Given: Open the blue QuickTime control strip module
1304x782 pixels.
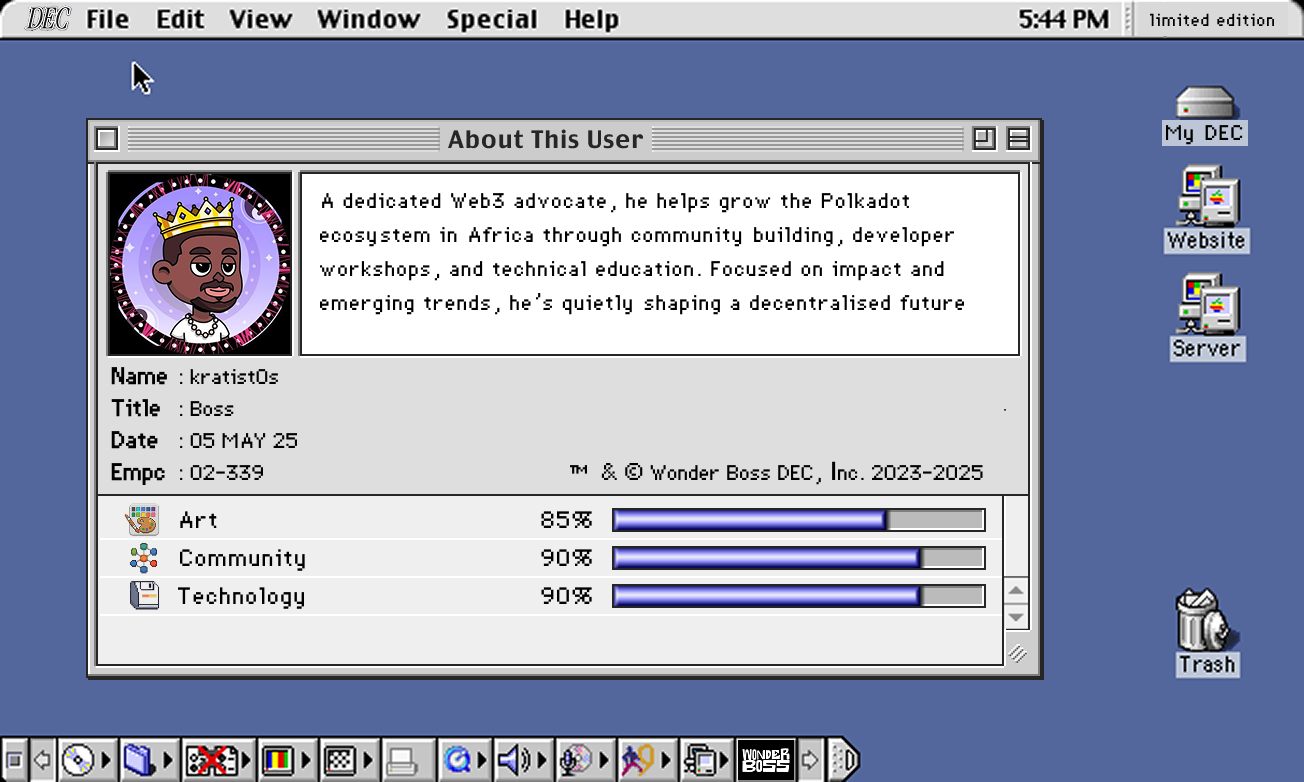Looking at the screenshot, I should tap(465, 761).
